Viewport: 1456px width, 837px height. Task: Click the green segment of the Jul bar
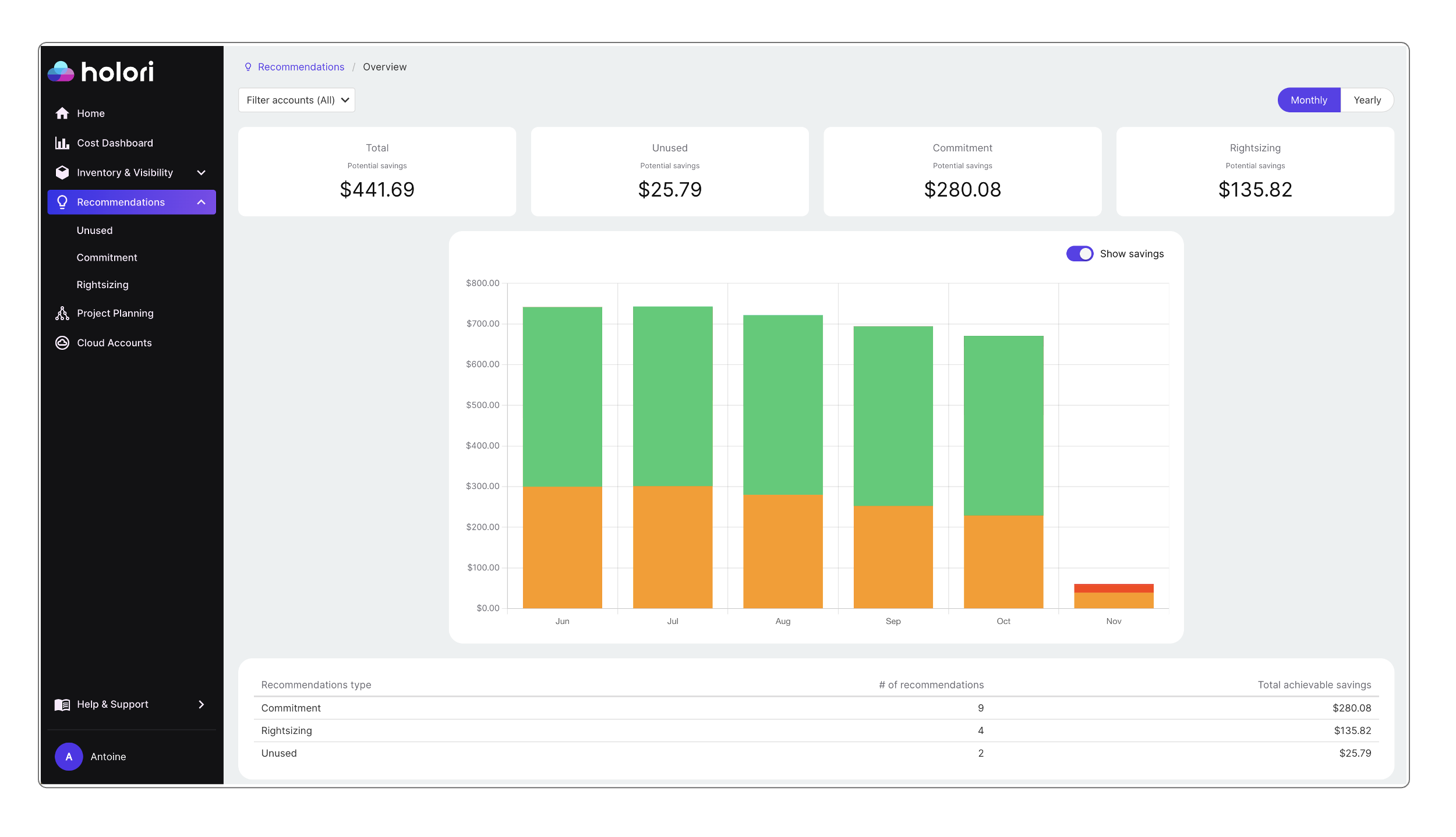tap(673, 396)
